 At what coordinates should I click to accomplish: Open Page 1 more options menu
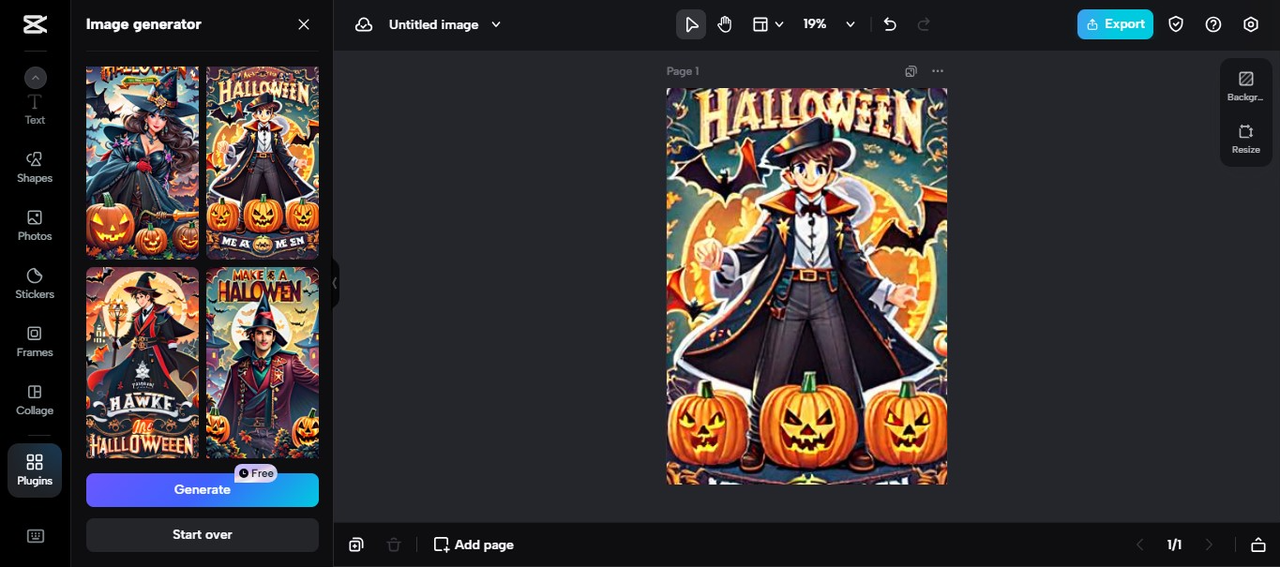pyautogui.click(x=937, y=71)
